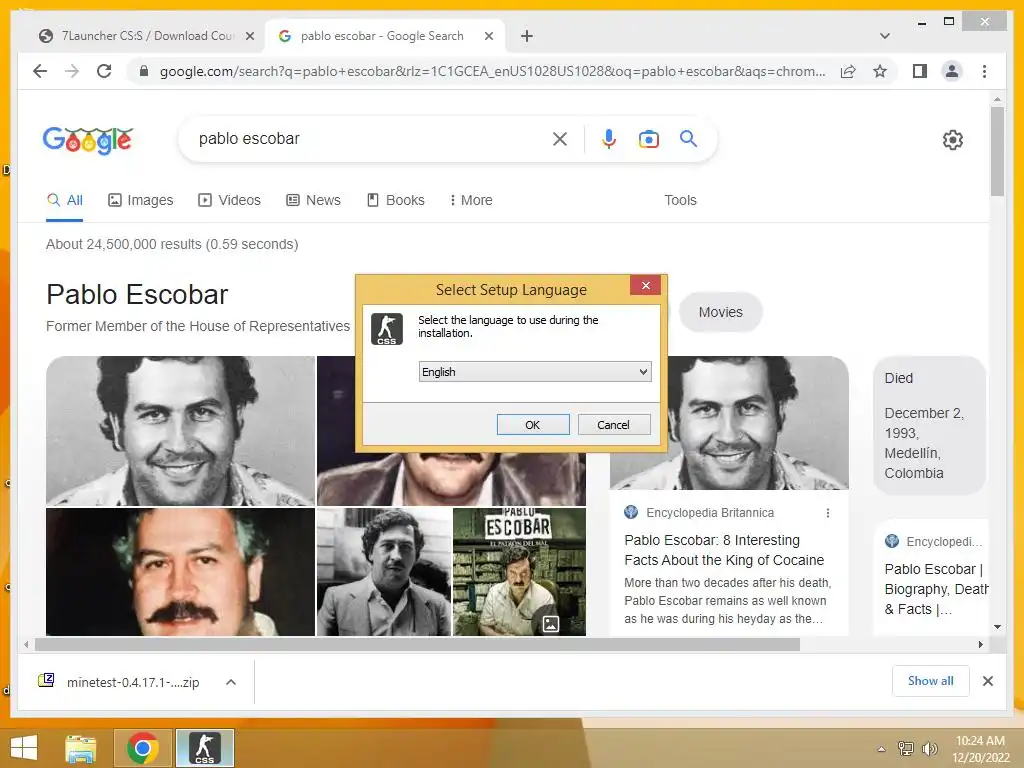The width and height of the screenshot is (1024, 768).
Task: Switch to the 7Launcher CS:S tab
Action: click(146, 36)
